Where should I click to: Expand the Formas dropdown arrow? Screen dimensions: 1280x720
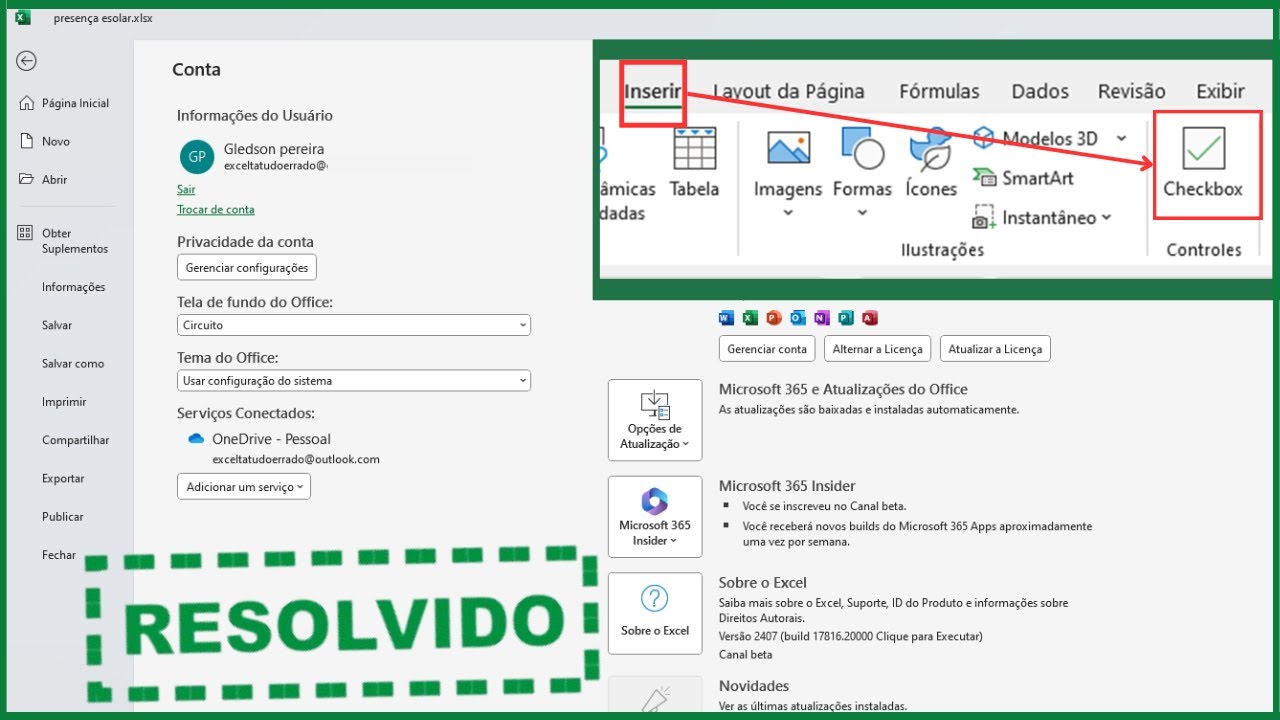[x=862, y=213]
